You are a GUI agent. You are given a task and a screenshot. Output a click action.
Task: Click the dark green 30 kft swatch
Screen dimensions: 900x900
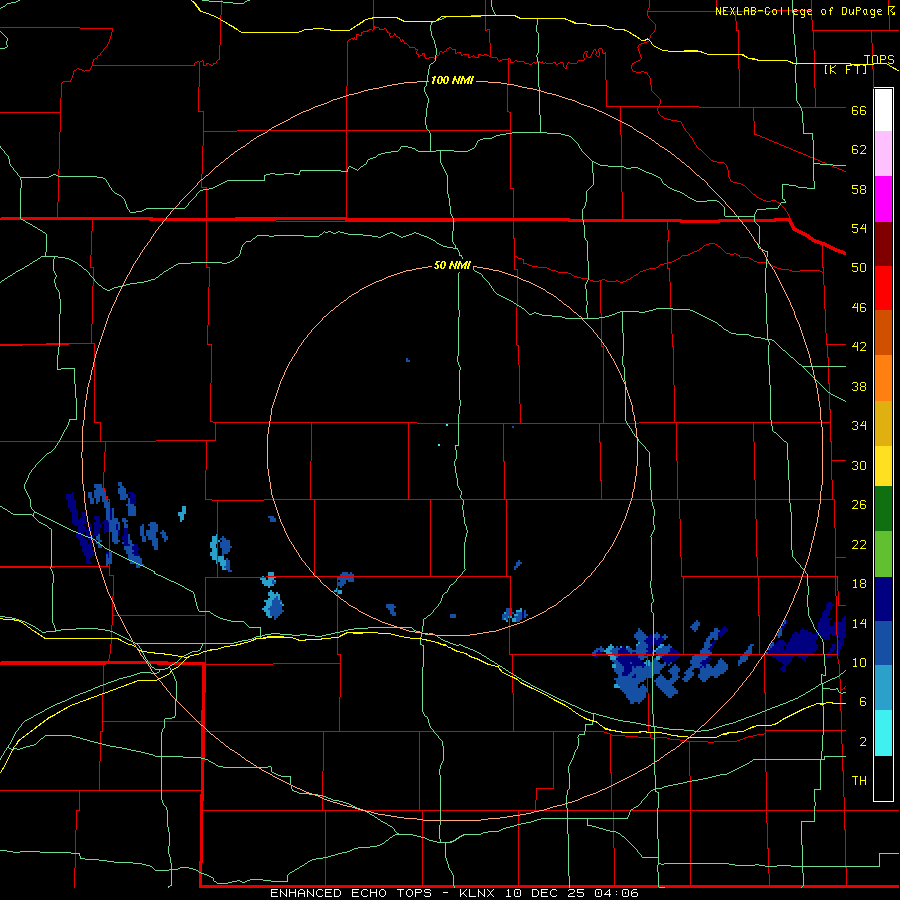883,509
